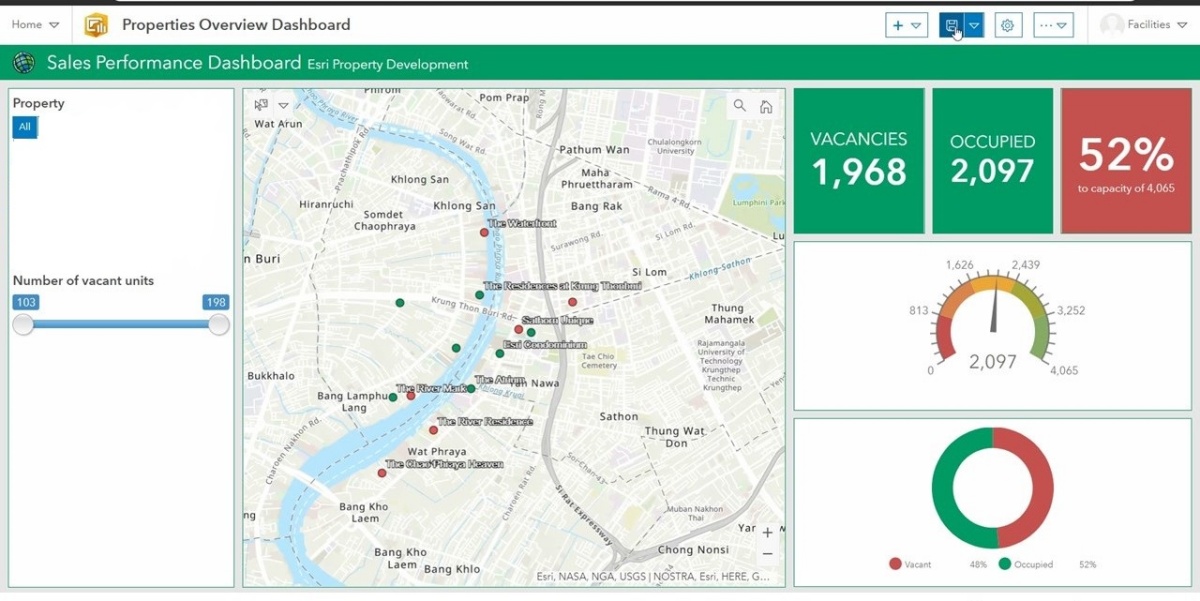Image resolution: width=1200 pixels, height=601 pixels.
Task: Select the red marker near Si Lom
Action: click(573, 302)
